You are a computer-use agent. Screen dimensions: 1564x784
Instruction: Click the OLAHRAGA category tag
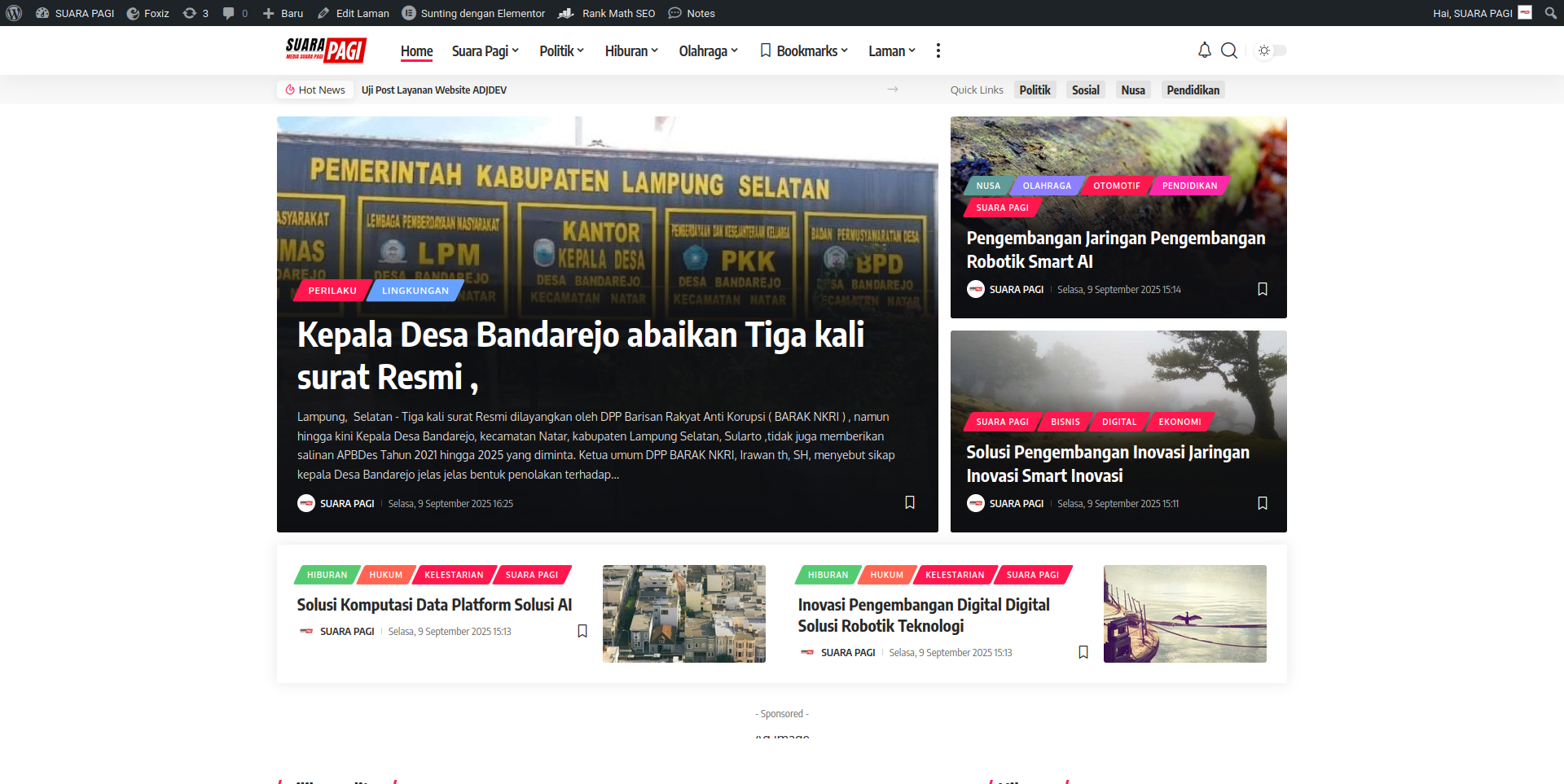click(1047, 186)
